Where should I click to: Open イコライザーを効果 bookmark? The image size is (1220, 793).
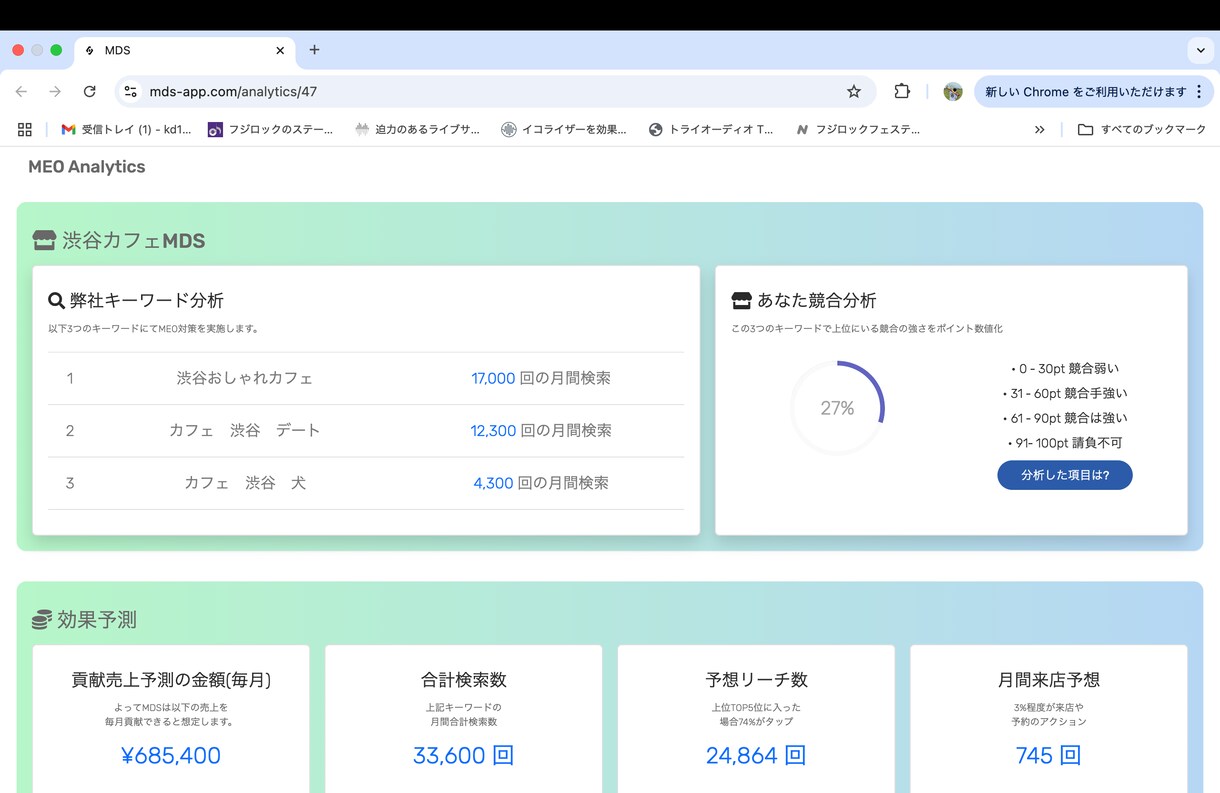tap(564, 129)
